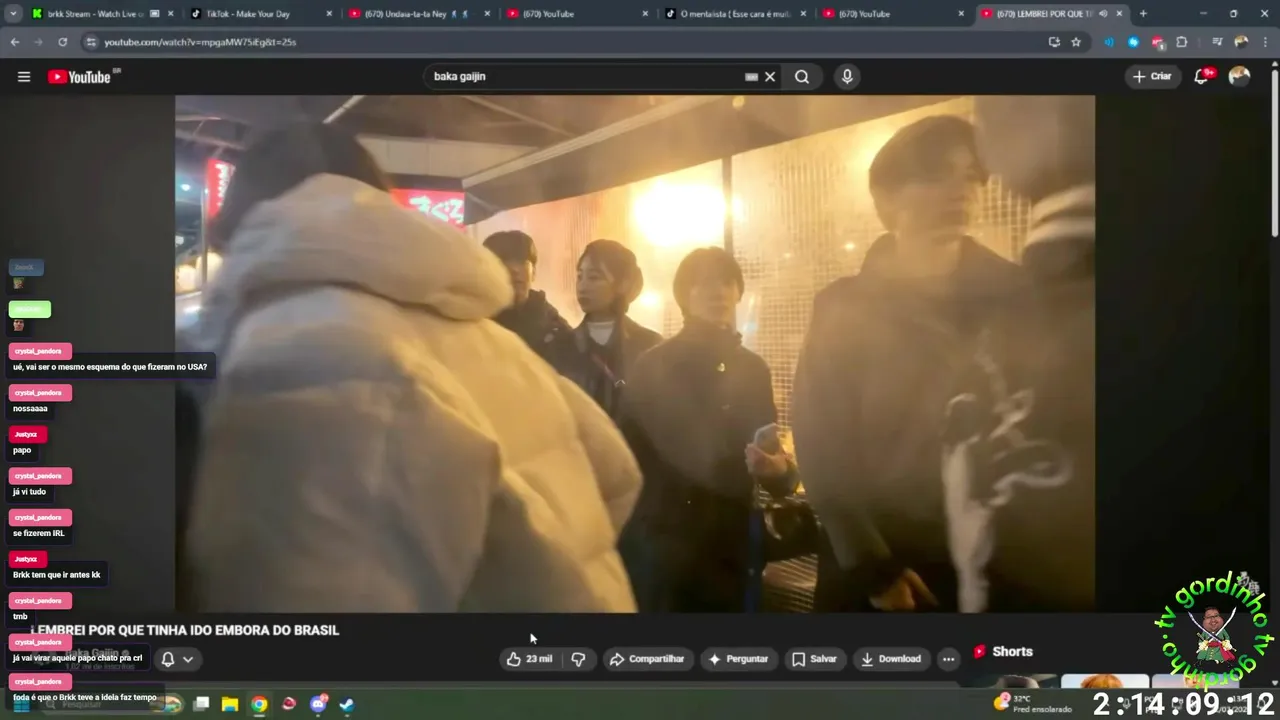The width and height of the screenshot is (1280, 720).
Task: Open the three-dot more actions menu
Action: 948,659
